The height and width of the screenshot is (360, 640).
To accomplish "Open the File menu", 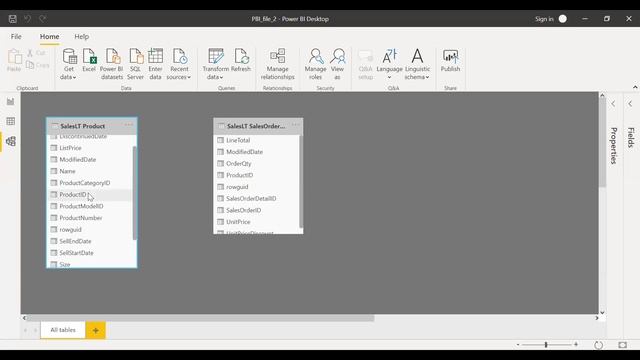I will point(16,36).
